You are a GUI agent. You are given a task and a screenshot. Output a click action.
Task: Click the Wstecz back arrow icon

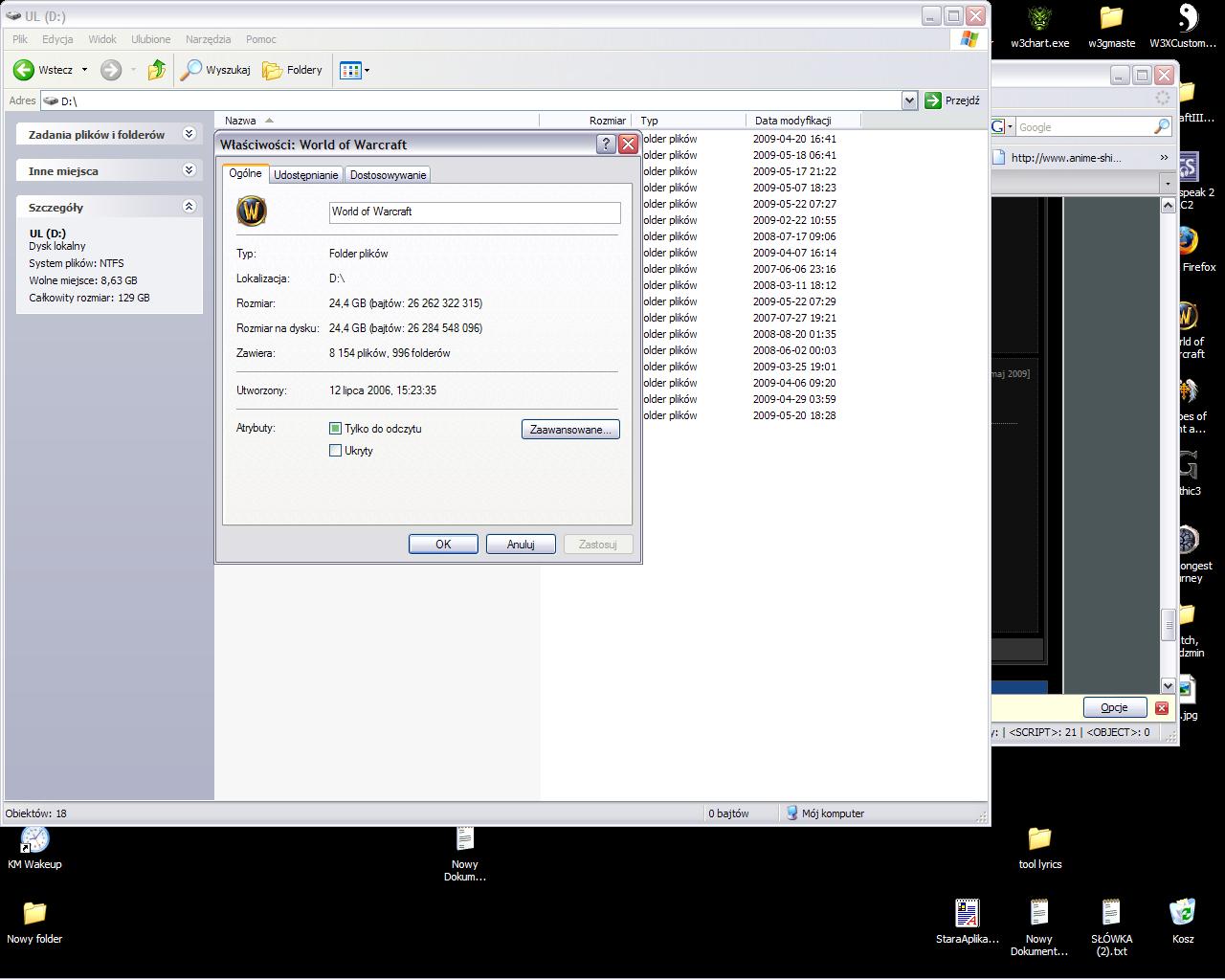[x=24, y=70]
